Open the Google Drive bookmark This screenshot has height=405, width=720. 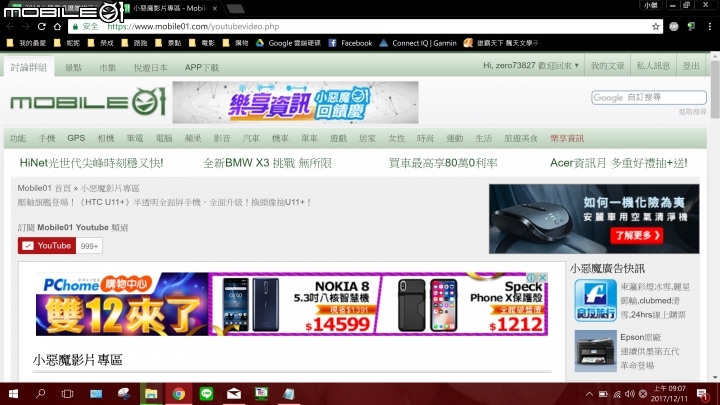pyautogui.click(x=288, y=43)
